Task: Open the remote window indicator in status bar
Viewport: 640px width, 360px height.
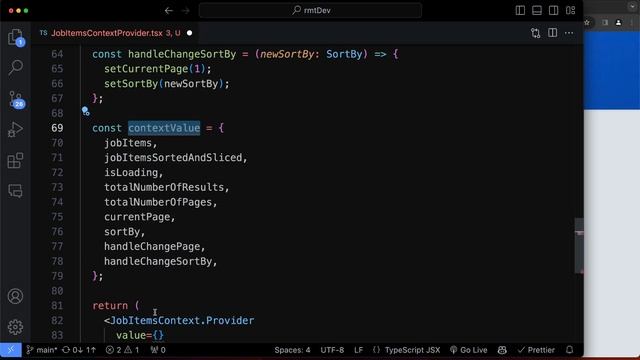Action: click(11, 350)
